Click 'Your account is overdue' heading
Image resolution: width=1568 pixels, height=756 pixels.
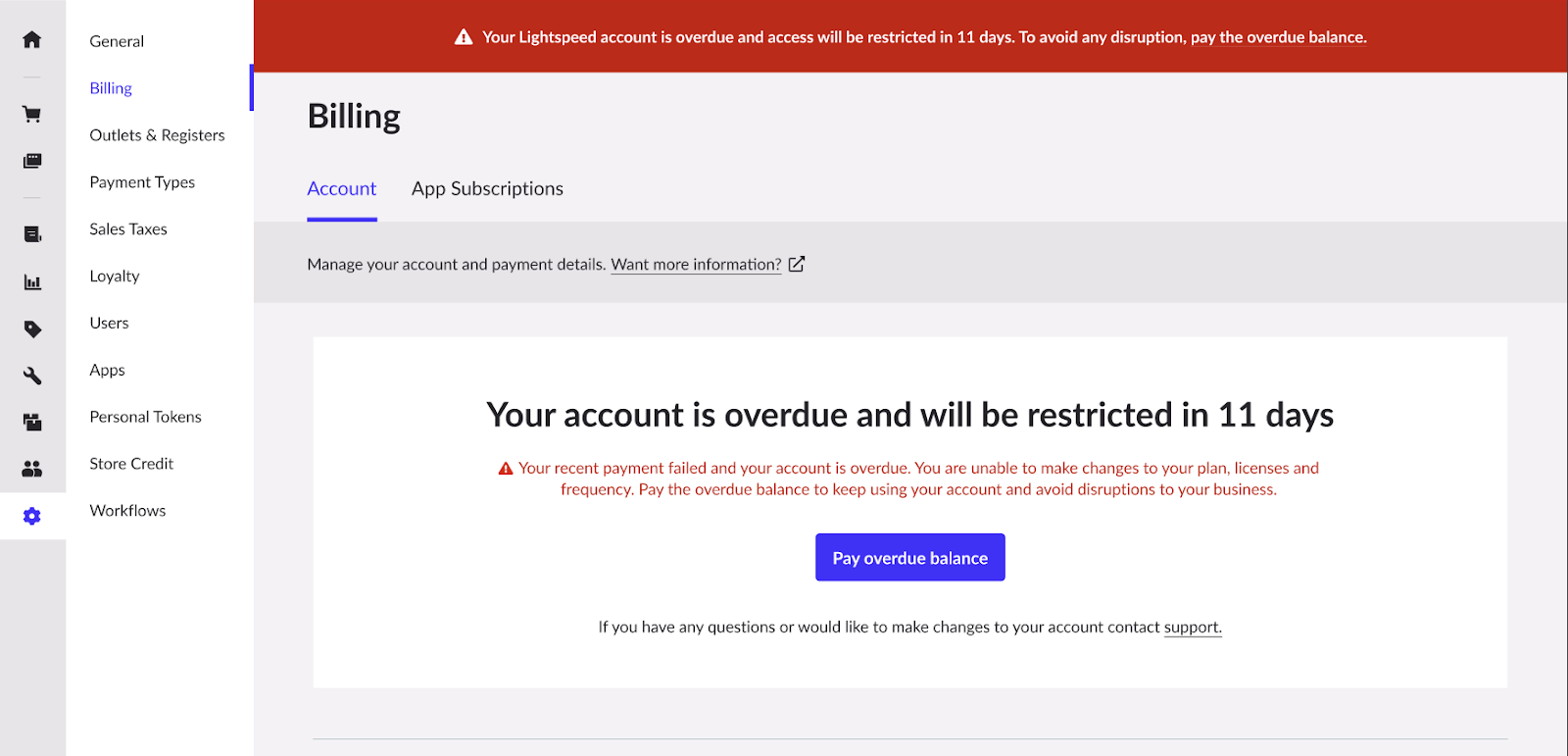click(x=909, y=415)
